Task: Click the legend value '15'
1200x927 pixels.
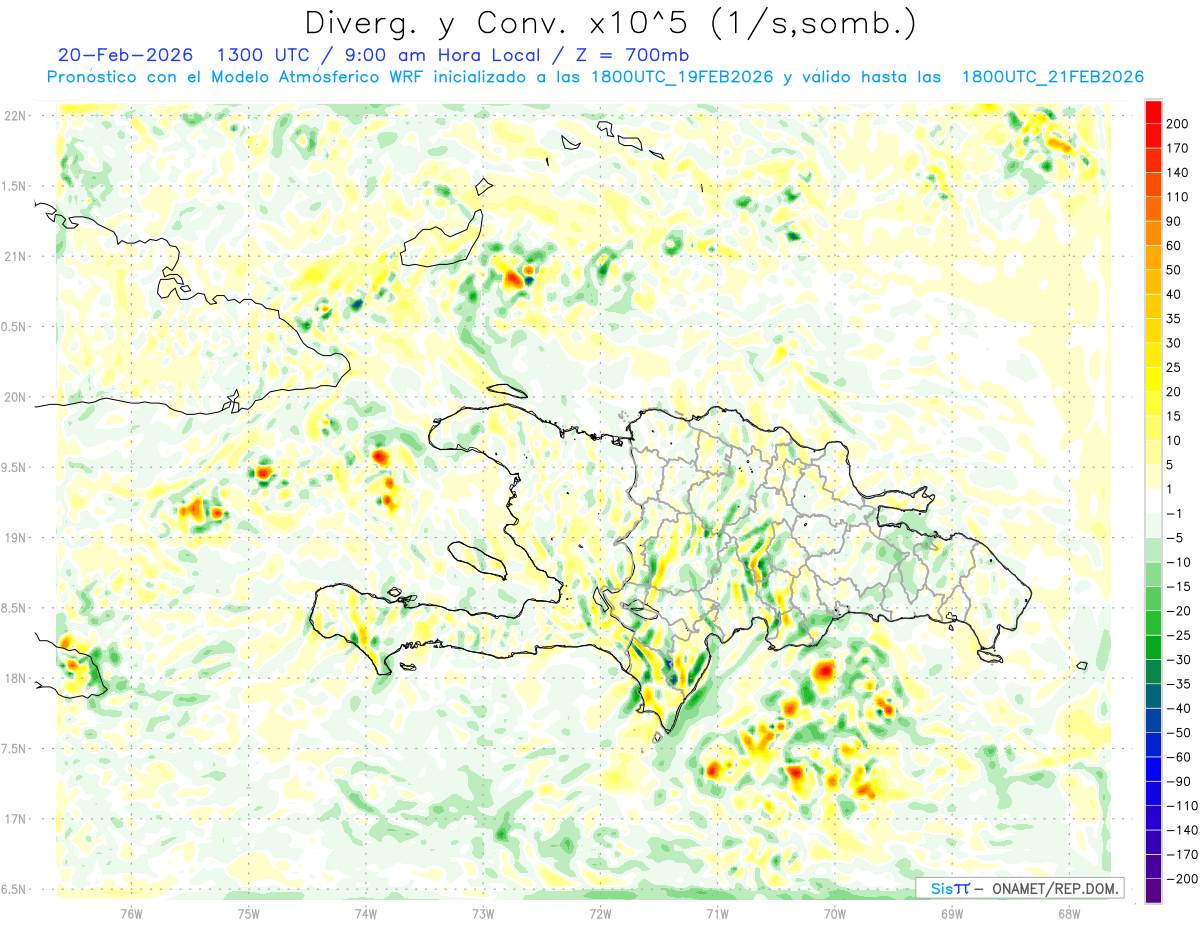Action: click(1174, 417)
